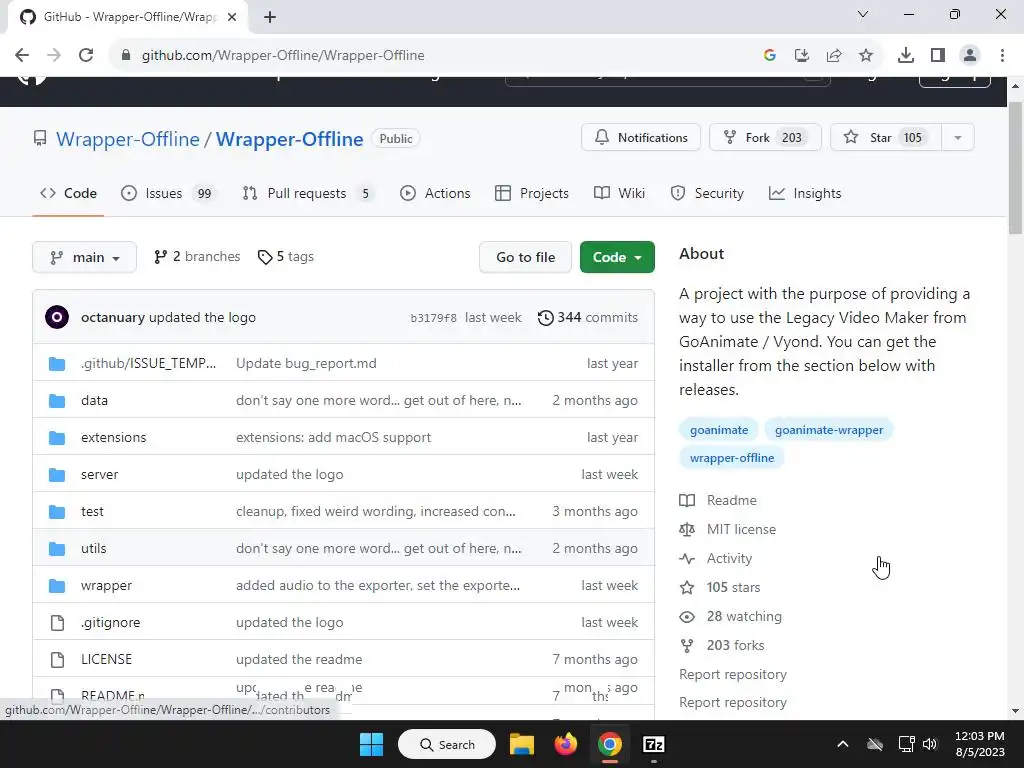This screenshot has height=768, width=1024.
Task: Open the tab search chevron
Action: click(x=863, y=14)
